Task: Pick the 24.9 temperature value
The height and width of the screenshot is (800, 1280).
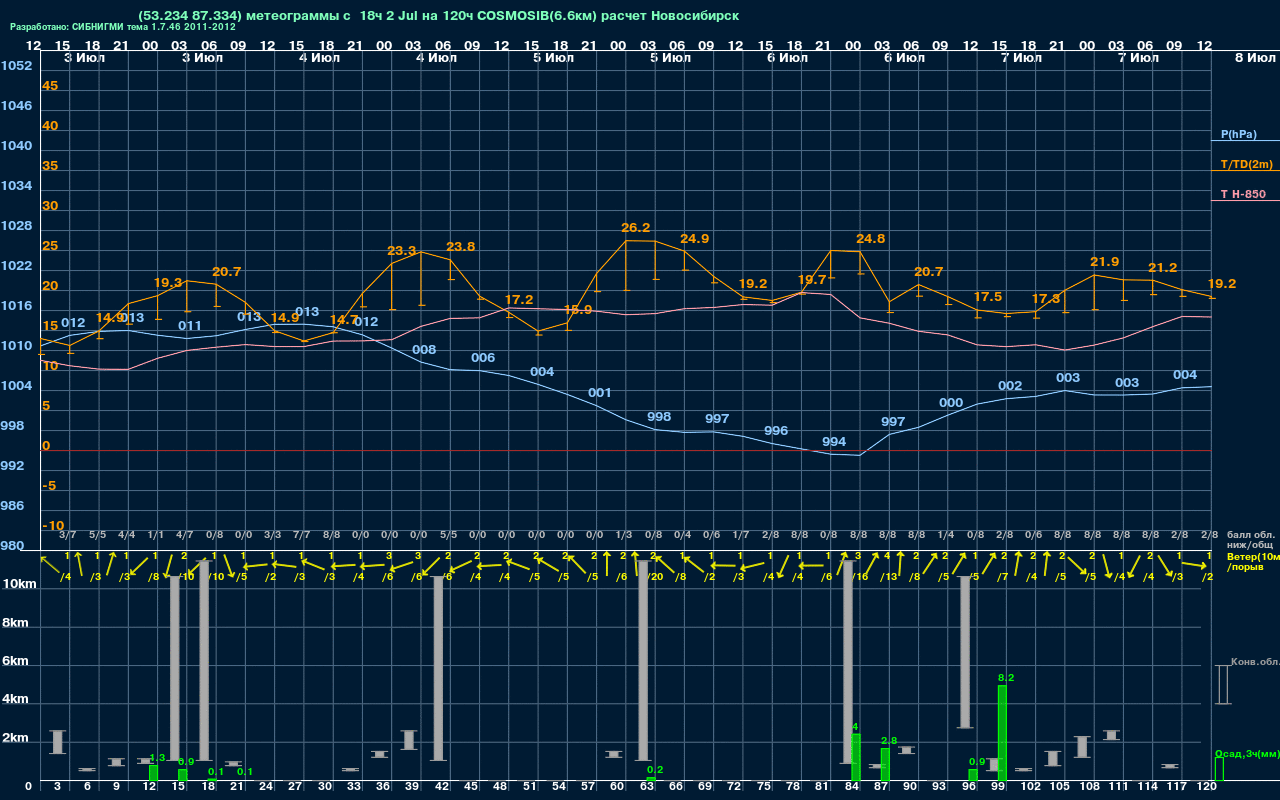Action: (694, 239)
